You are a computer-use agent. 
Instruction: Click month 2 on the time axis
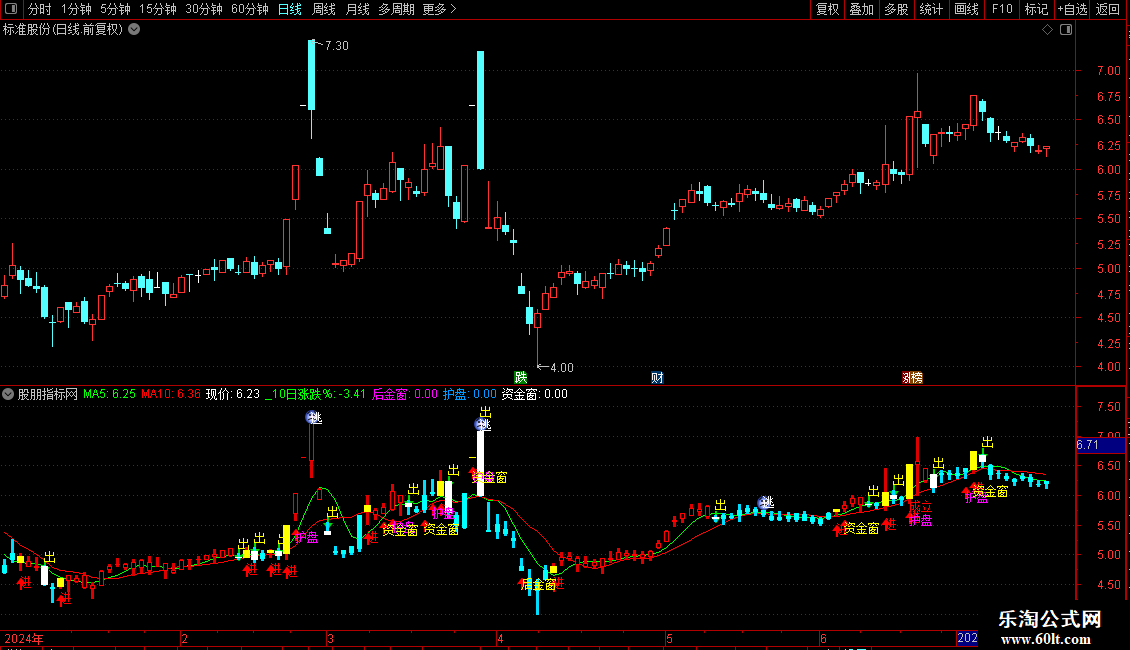click(184, 639)
